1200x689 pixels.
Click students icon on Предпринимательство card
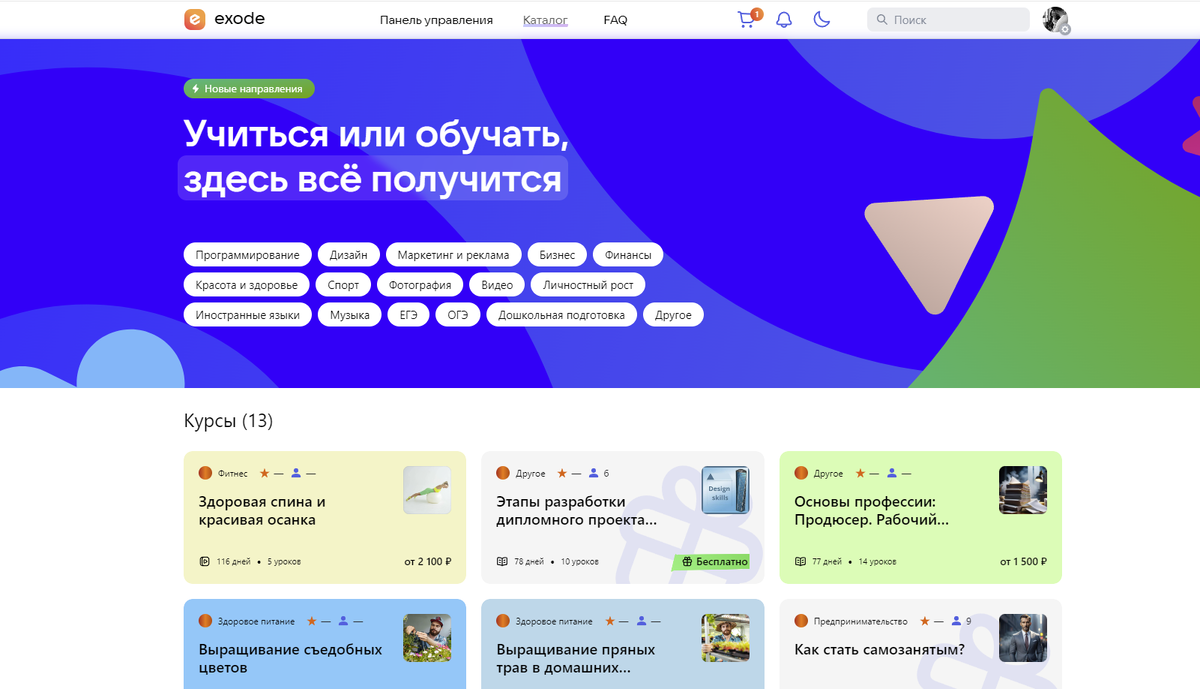957,621
